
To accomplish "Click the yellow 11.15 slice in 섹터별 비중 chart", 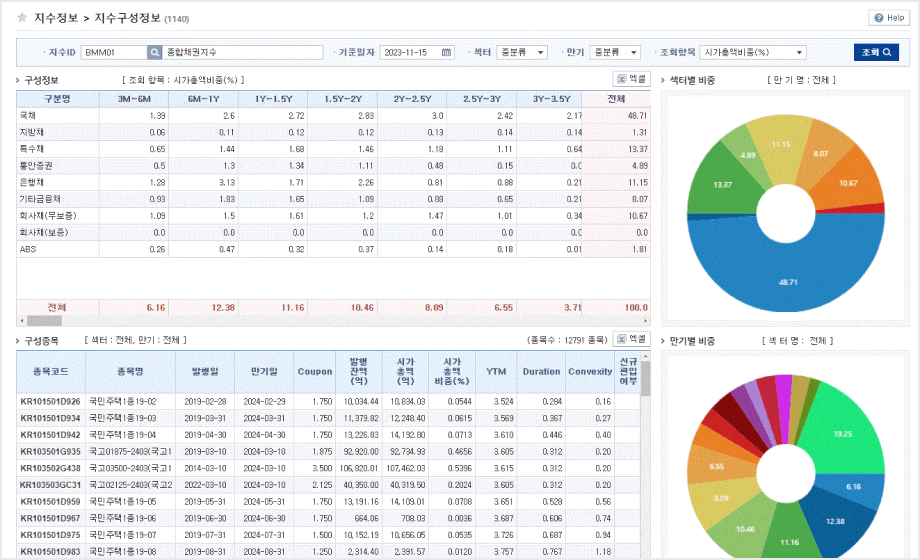I will [x=781, y=146].
